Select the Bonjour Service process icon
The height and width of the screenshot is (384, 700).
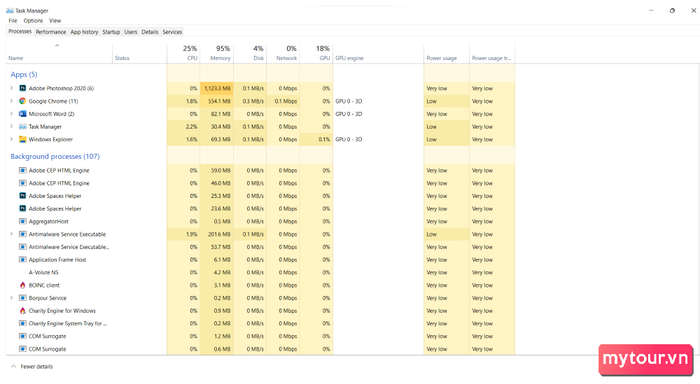(x=22, y=298)
